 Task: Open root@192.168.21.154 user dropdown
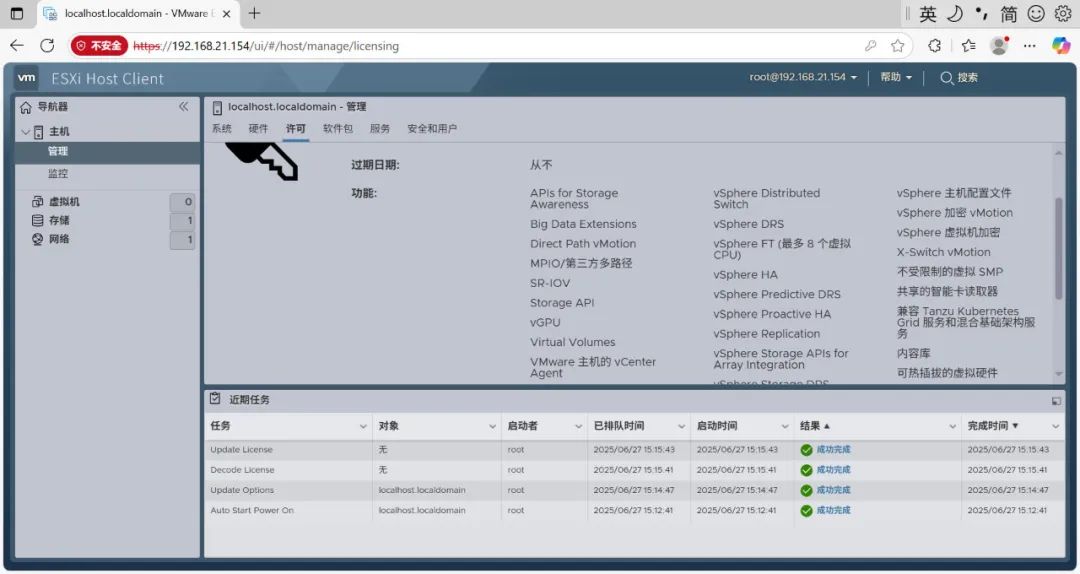point(803,77)
